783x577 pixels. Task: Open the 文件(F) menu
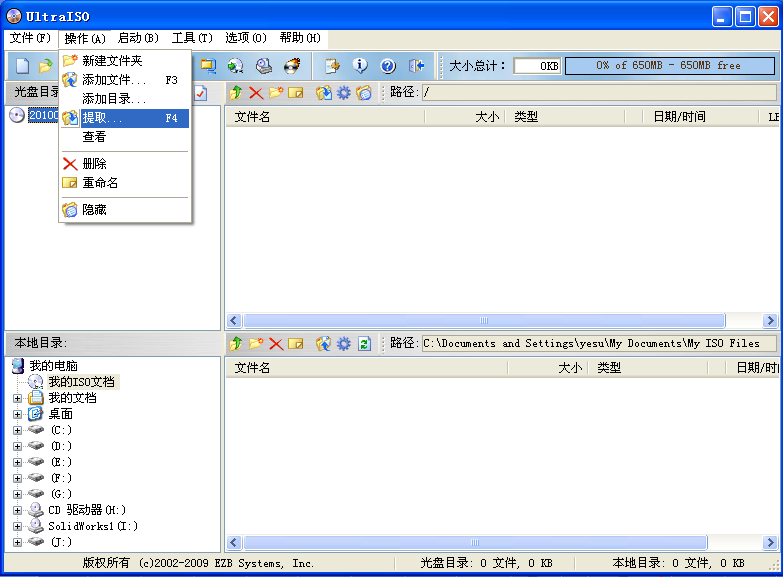pos(30,38)
